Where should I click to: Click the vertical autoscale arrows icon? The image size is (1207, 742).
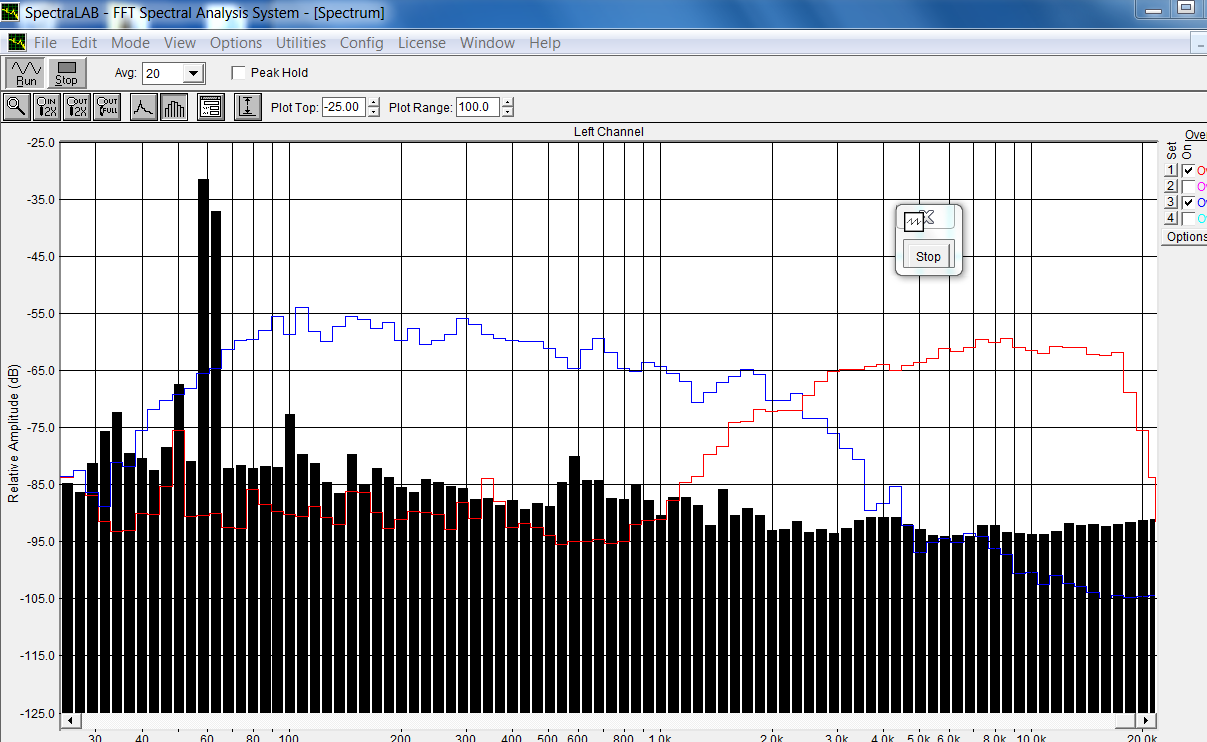point(248,107)
